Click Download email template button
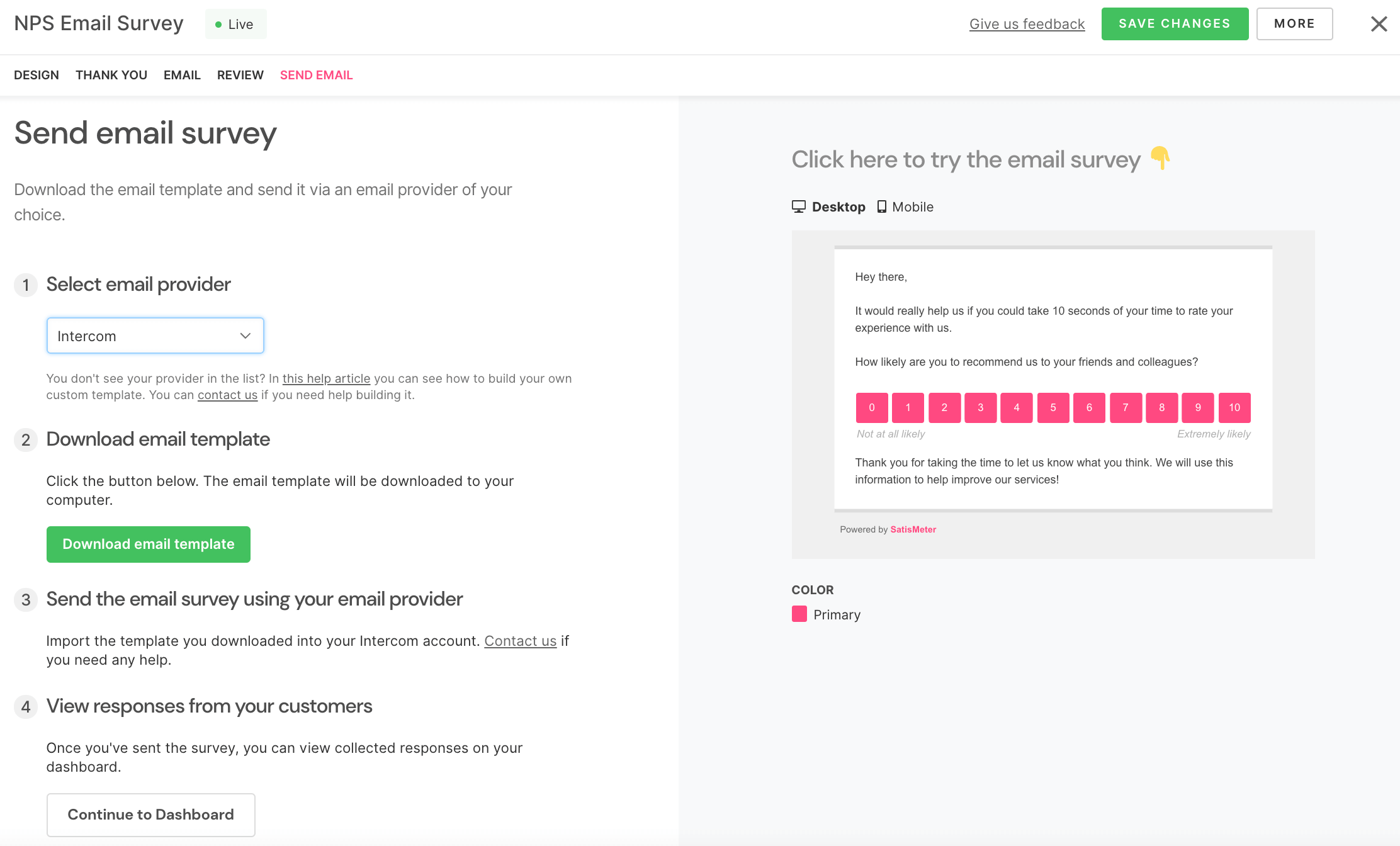The height and width of the screenshot is (846, 1400). point(148,543)
